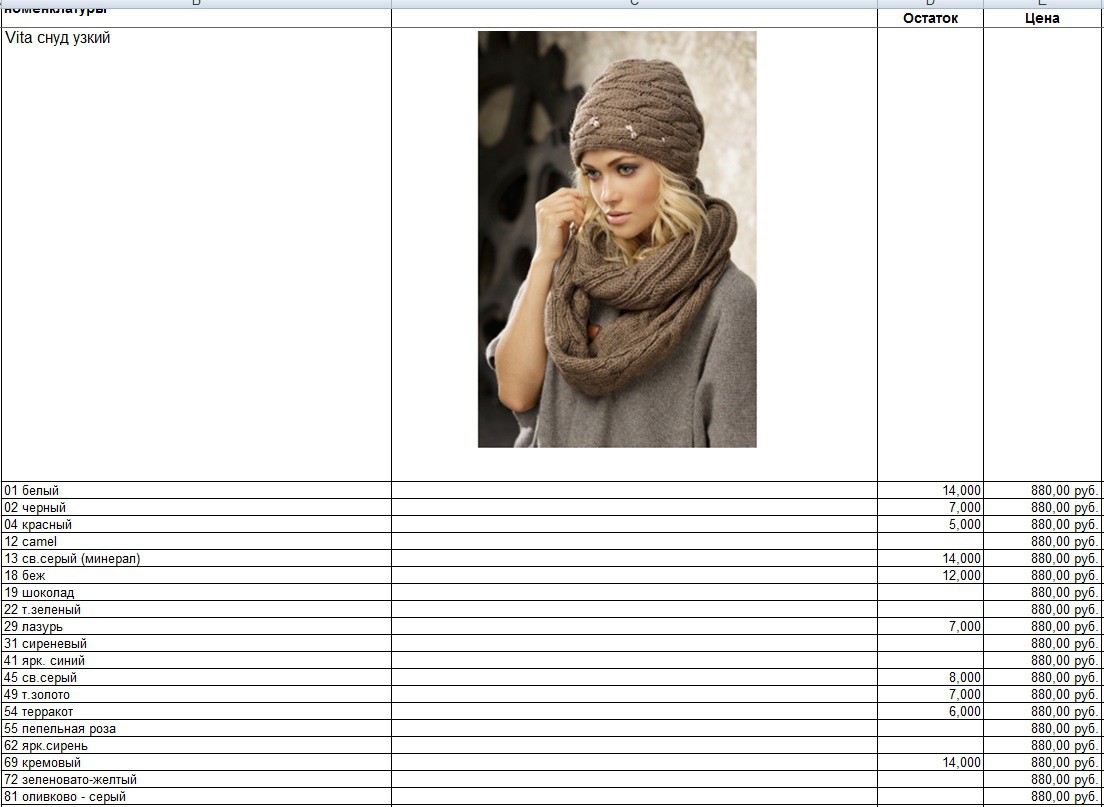Screen dimensions: 1104x807
Task: Select the stock value 12,000 for 18 беж
Action: click(x=930, y=575)
